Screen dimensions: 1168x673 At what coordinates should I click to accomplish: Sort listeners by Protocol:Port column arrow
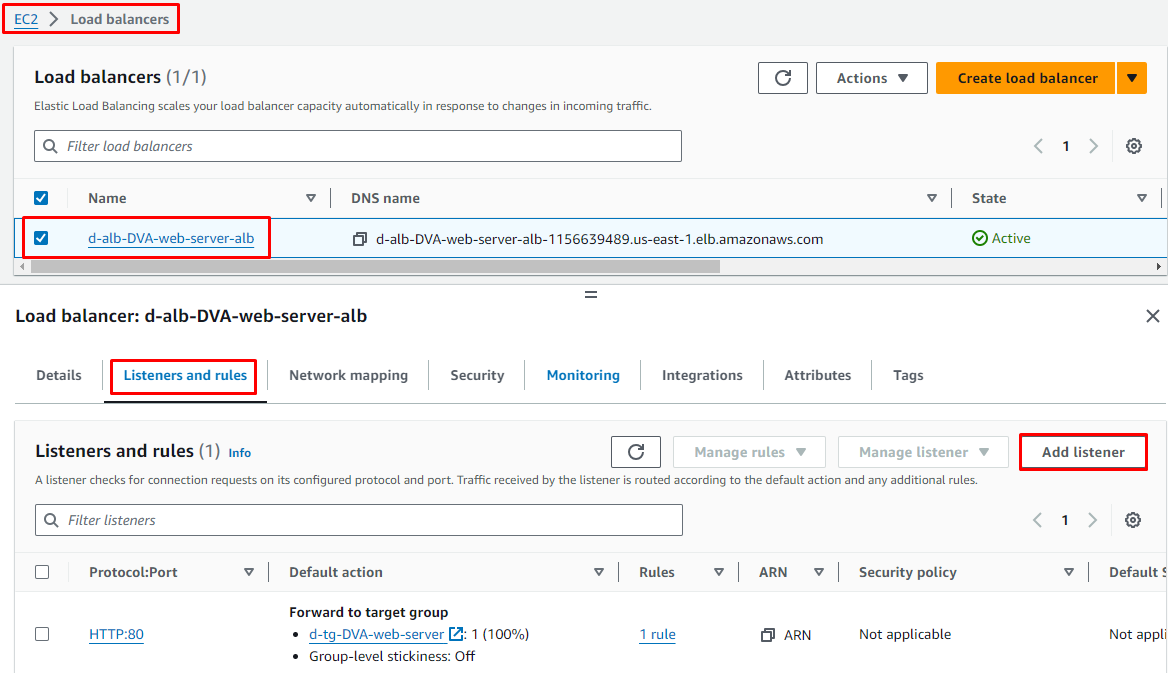[x=249, y=572]
